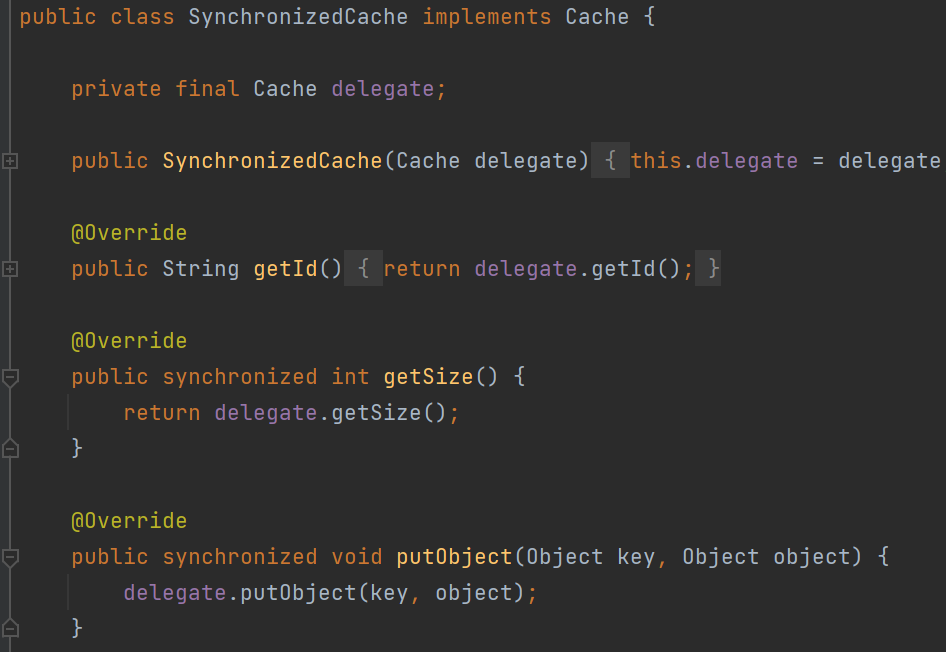Collapse the getSize method using gutter arrow
Image resolution: width=946 pixels, height=652 pixels.
coord(10,377)
